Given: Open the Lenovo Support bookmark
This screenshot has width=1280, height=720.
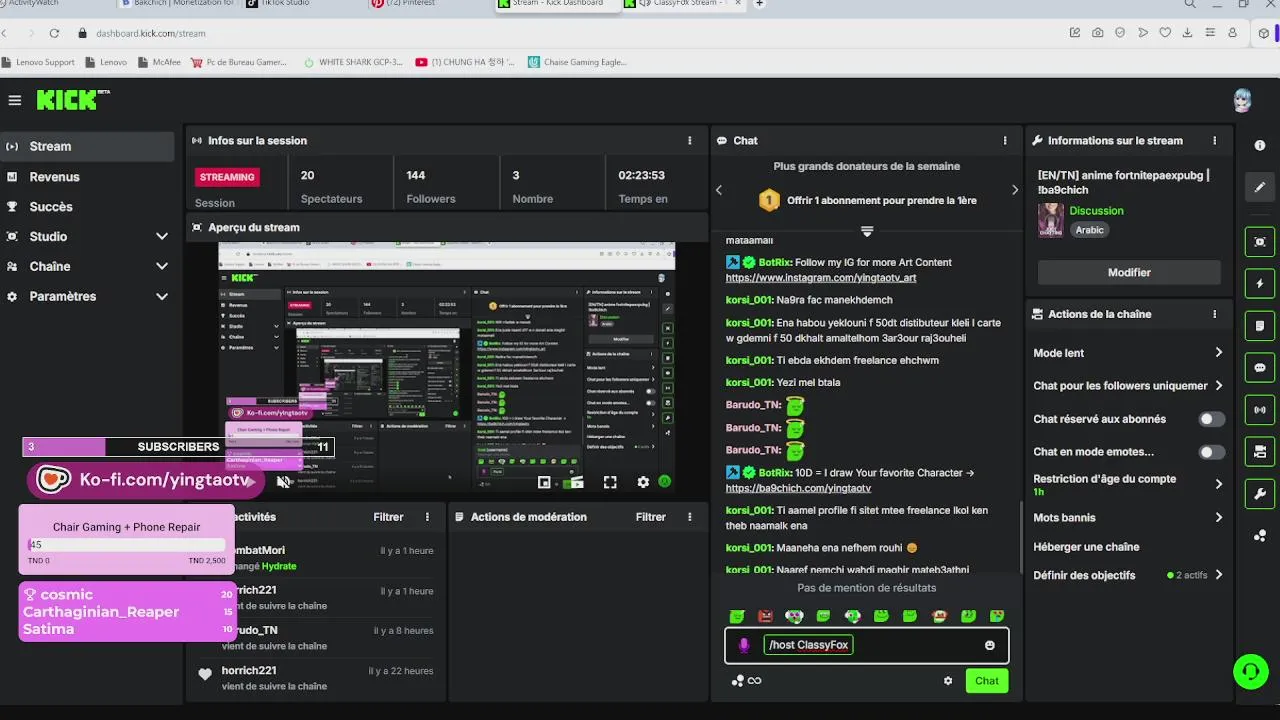Looking at the screenshot, I should (x=38, y=62).
